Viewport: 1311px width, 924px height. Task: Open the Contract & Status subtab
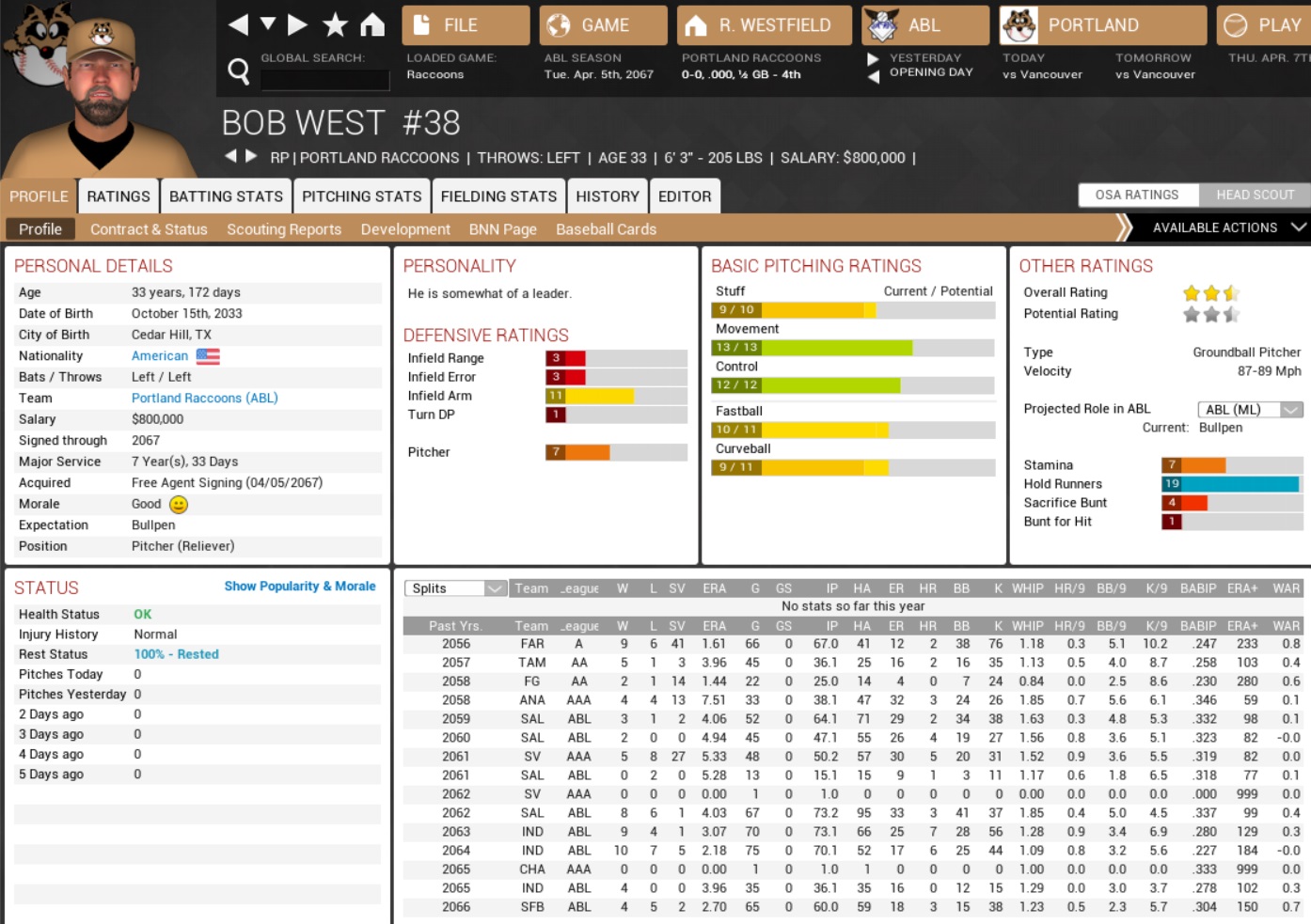point(149,229)
